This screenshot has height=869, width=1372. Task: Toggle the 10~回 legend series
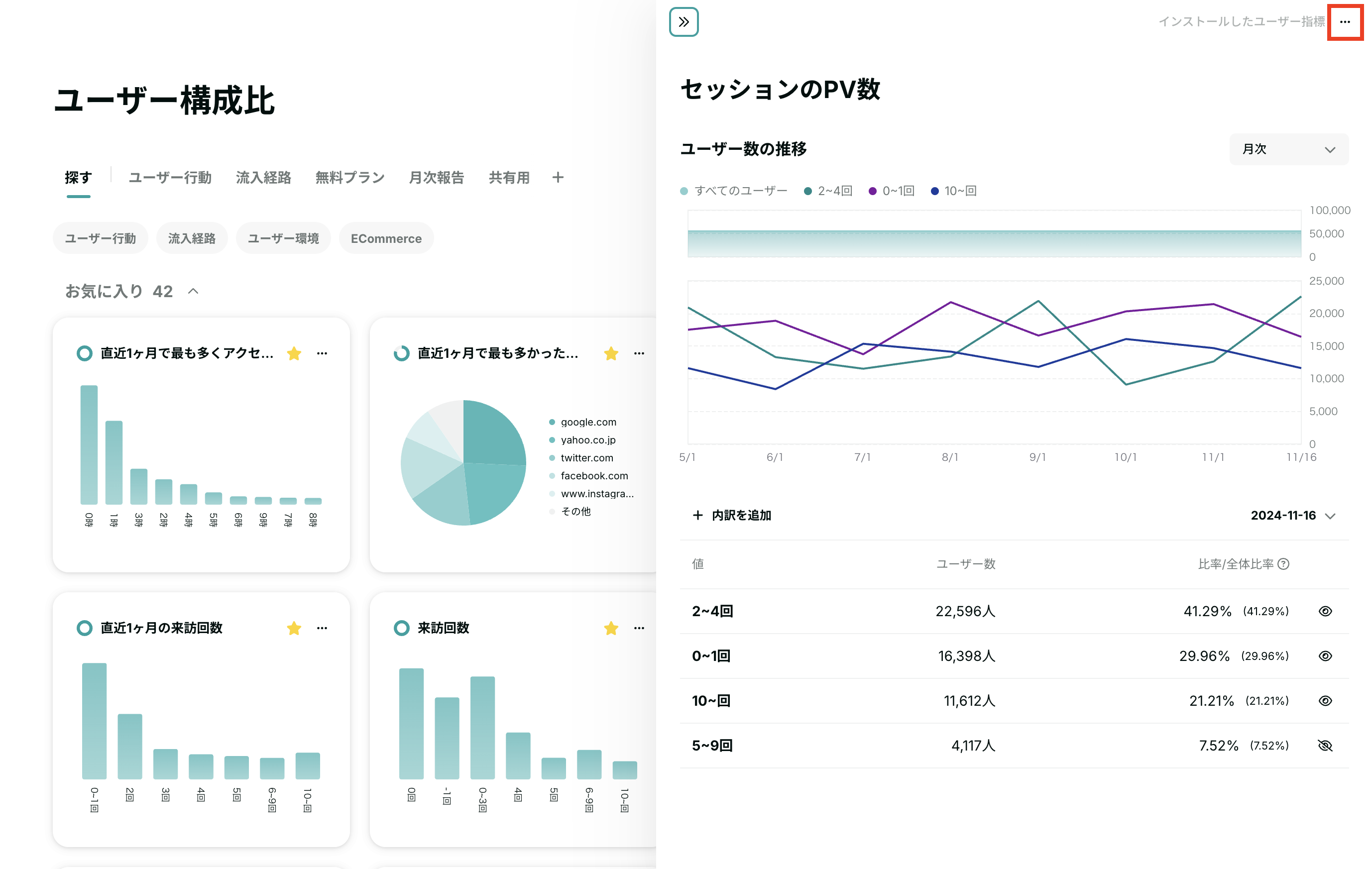tap(954, 191)
